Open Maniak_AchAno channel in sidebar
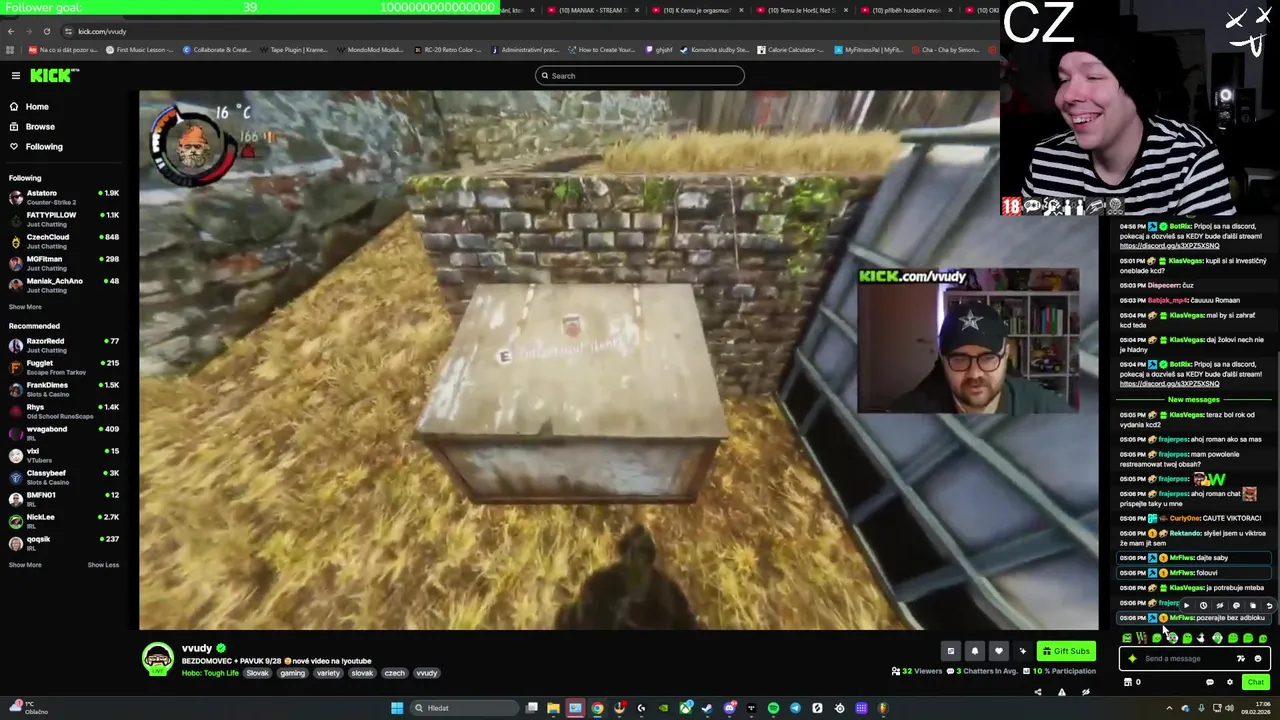The image size is (1280, 720). coord(64,285)
